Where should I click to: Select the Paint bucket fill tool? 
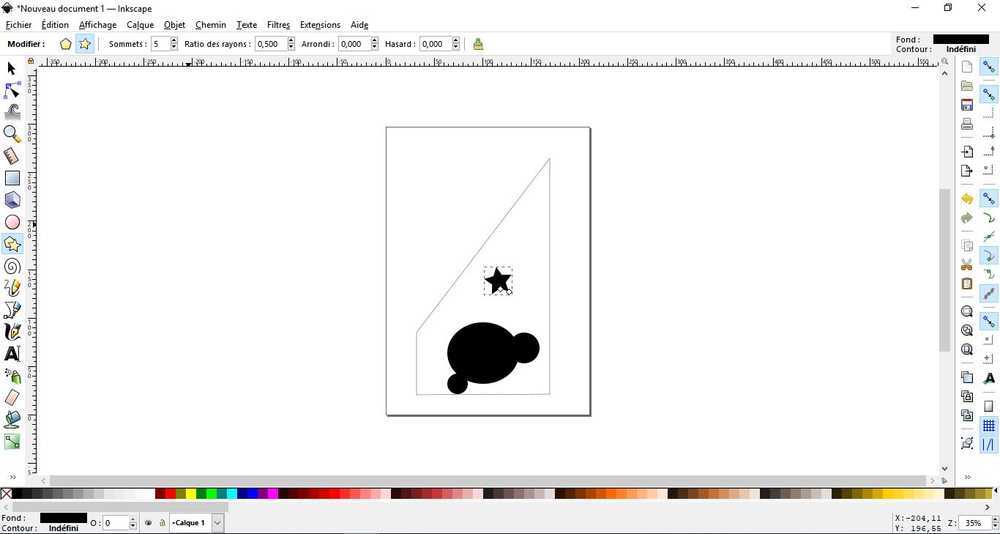coord(11,419)
